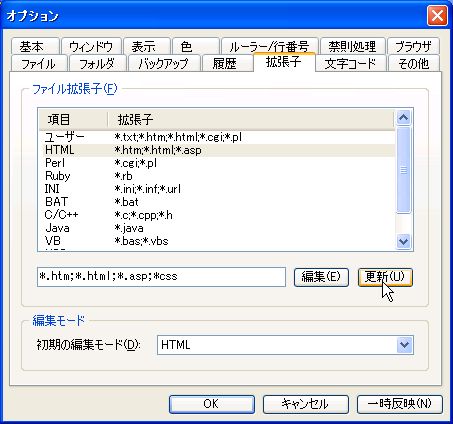Go to the バックアップ tab

[x=163, y=63]
